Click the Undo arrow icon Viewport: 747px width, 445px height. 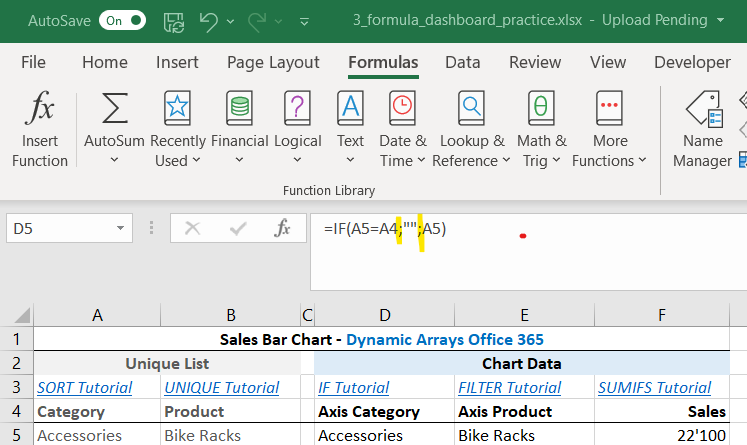[x=209, y=21]
